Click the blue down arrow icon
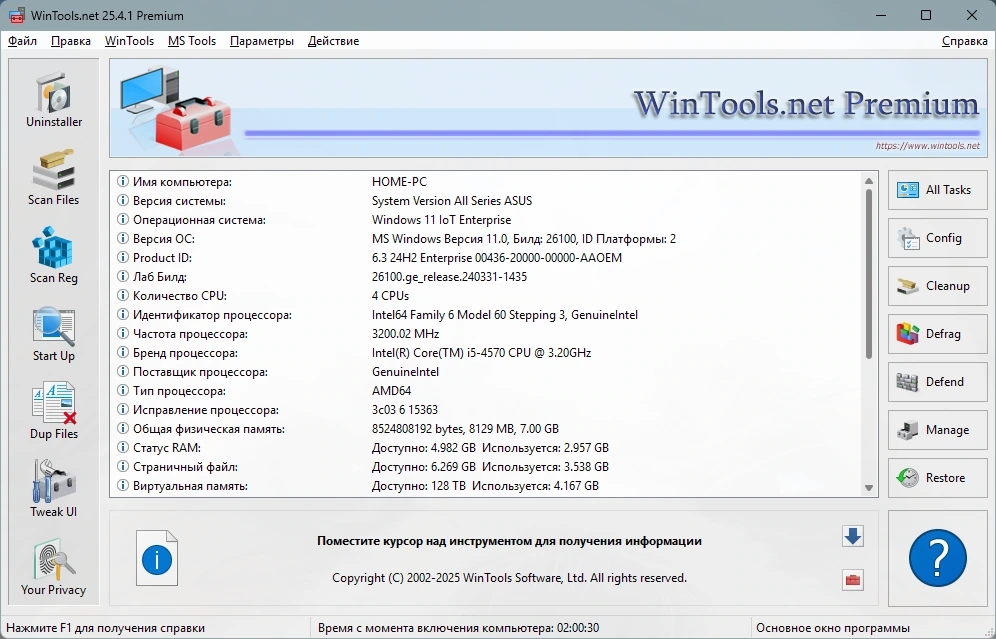The width and height of the screenshot is (996, 639). pos(853,536)
